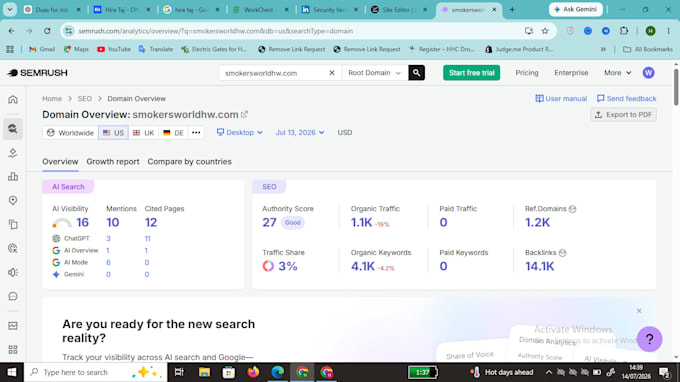
Task: Open the Content copy sidebar icon
Action: [13, 224]
